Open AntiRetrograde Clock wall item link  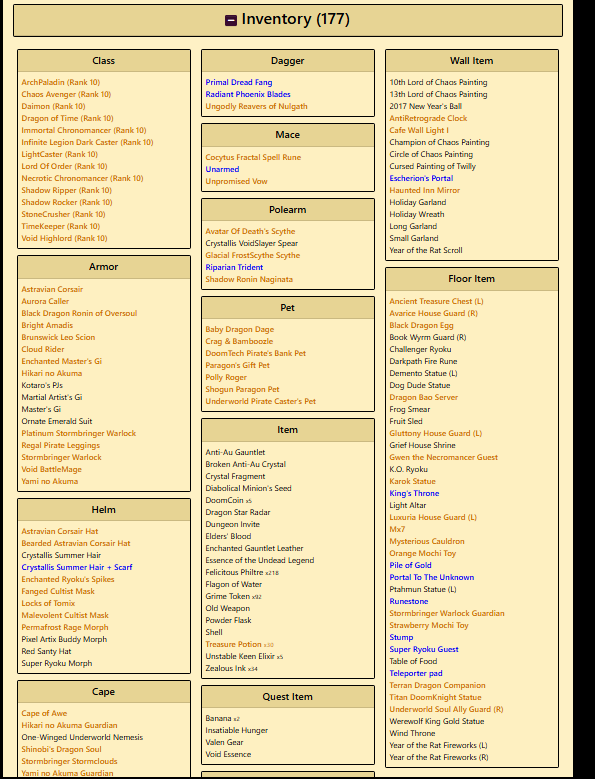428,118
